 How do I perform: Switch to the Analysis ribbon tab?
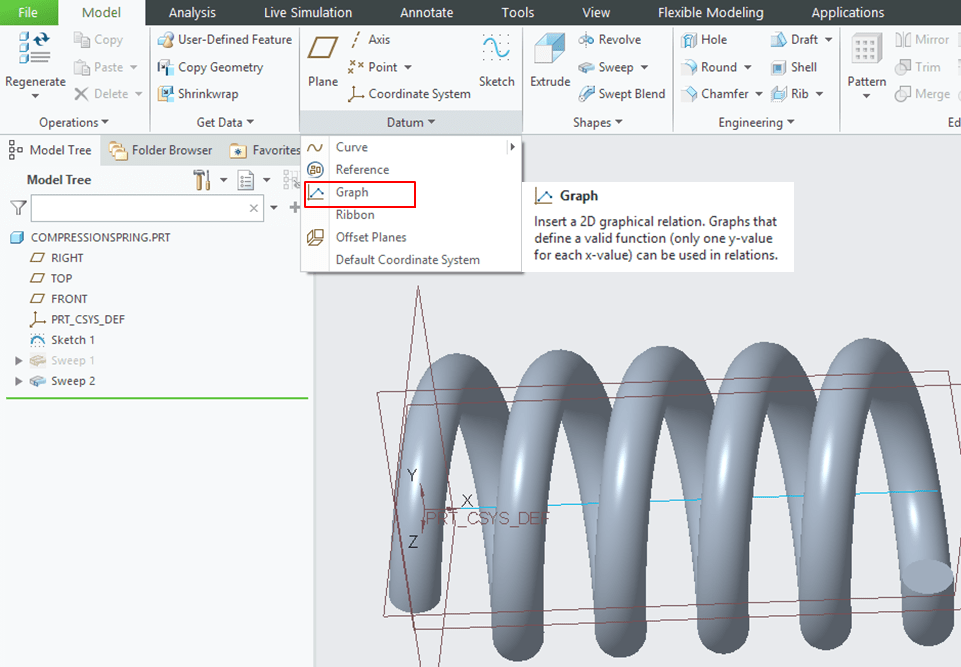(x=192, y=13)
